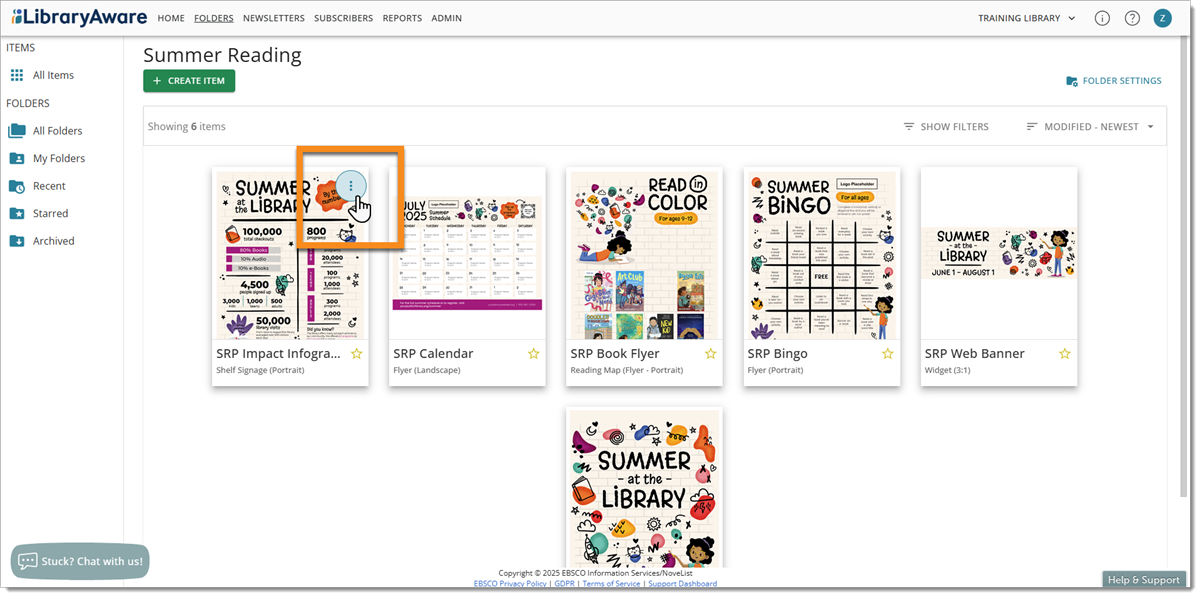Open the GDPR link
This screenshot has height=597, width=1200.
click(565, 584)
